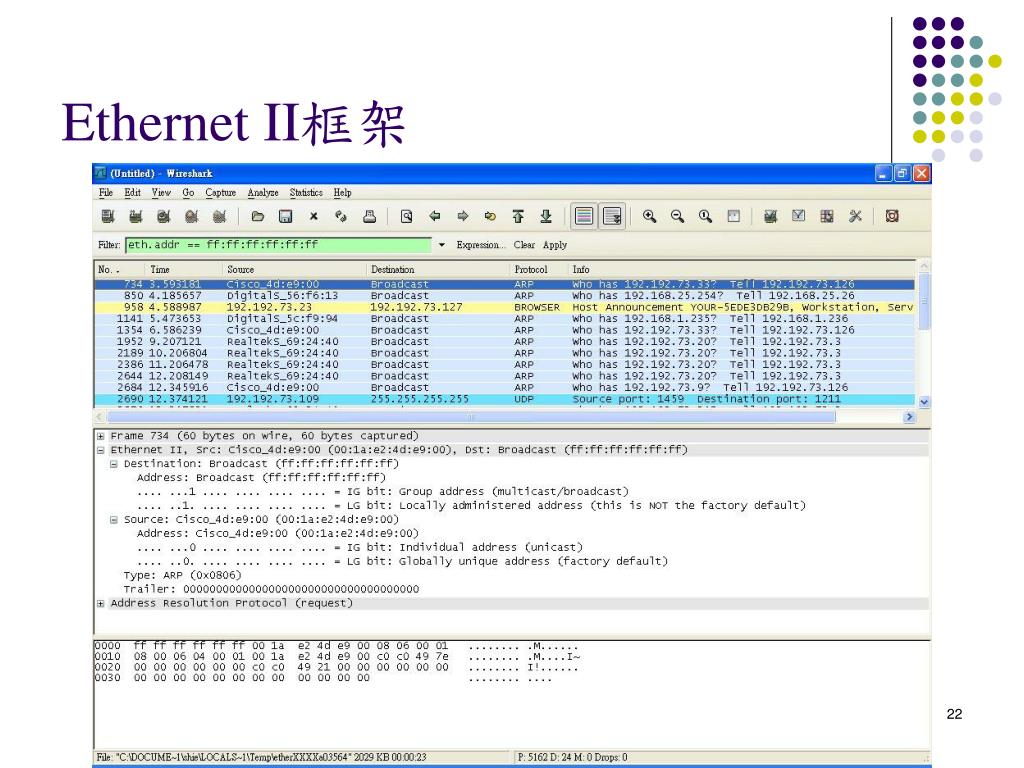Image resolution: width=1024 pixels, height=768 pixels.
Task: Toggle auto scroll in live capture
Action: (613, 216)
